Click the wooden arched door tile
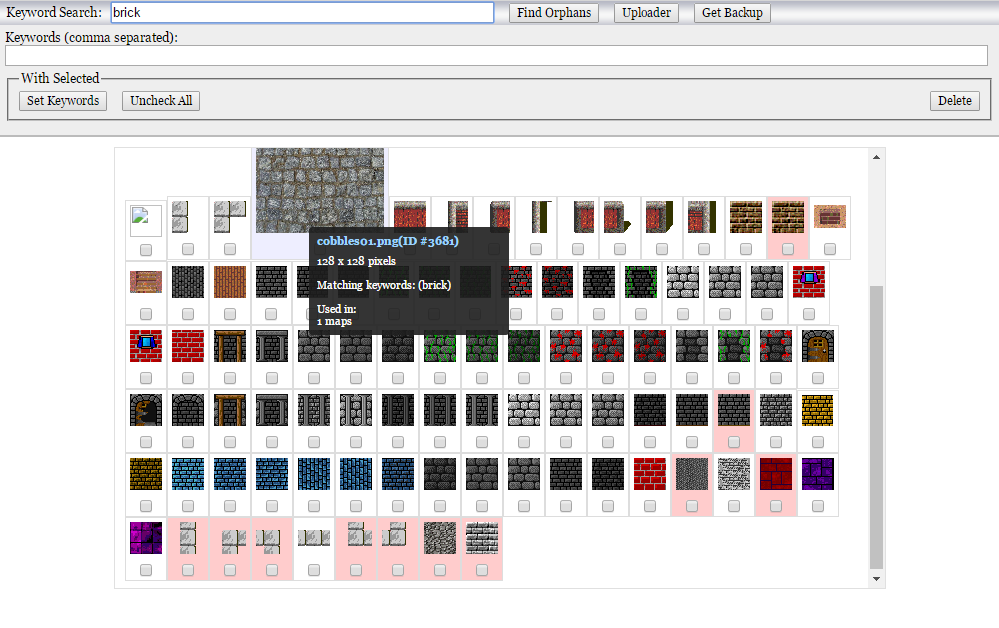The width and height of the screenshot is (999, 628). pos(818,346)
